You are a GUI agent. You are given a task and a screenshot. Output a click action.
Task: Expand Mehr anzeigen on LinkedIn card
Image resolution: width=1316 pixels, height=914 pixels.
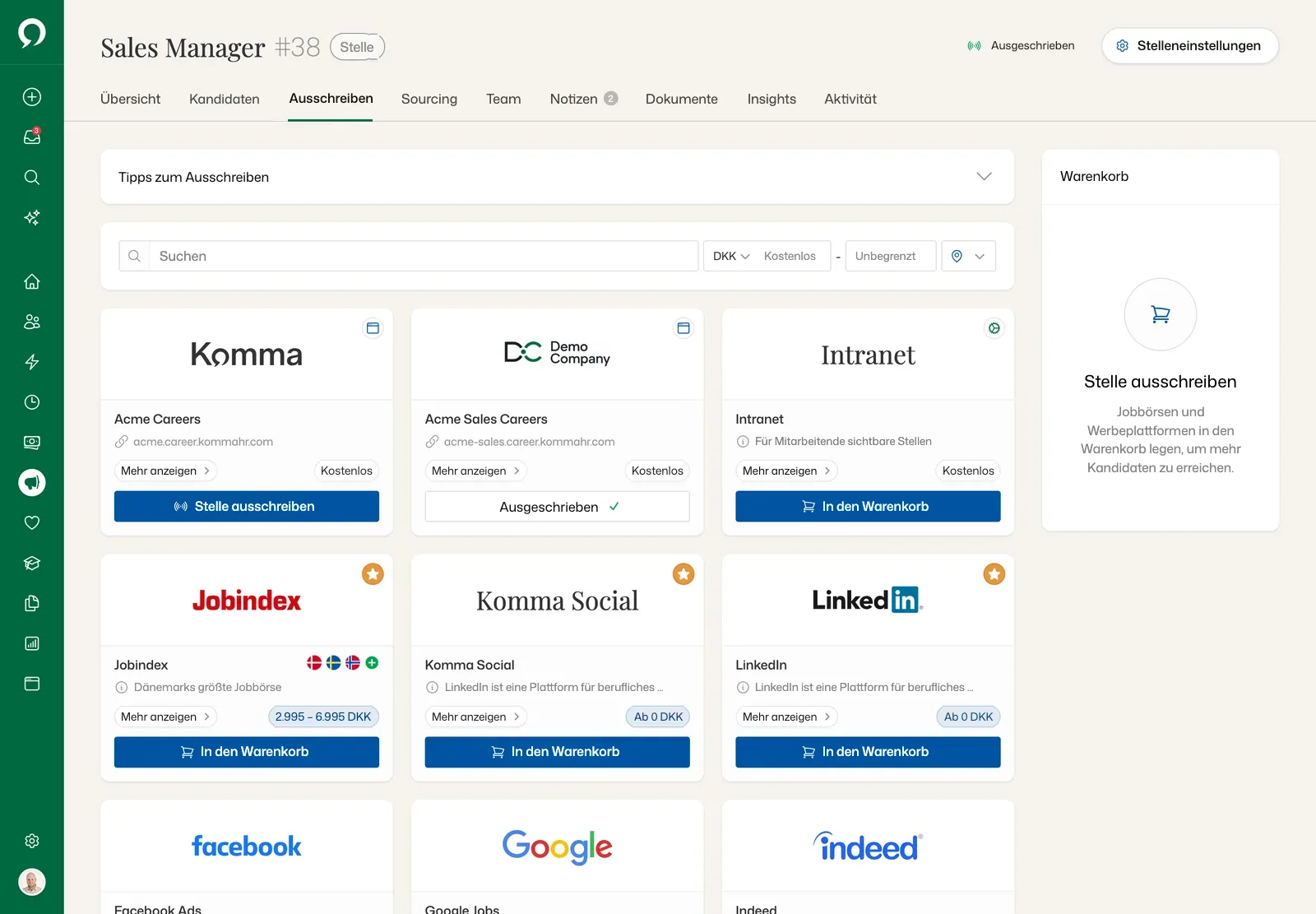(x=786, y=717)
